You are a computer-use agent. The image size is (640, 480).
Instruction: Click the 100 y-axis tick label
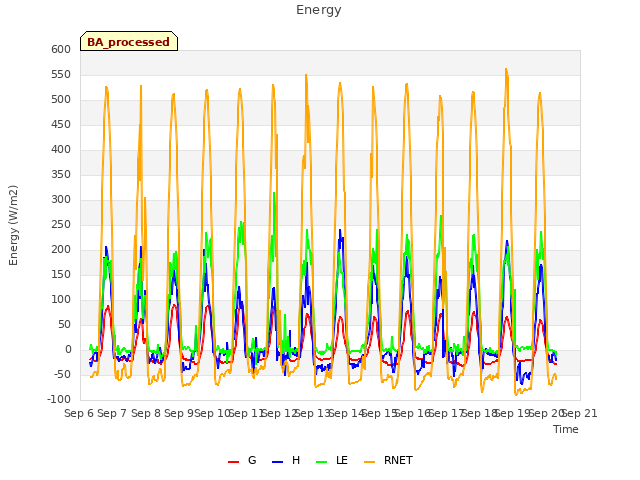[x=61, y=300]
